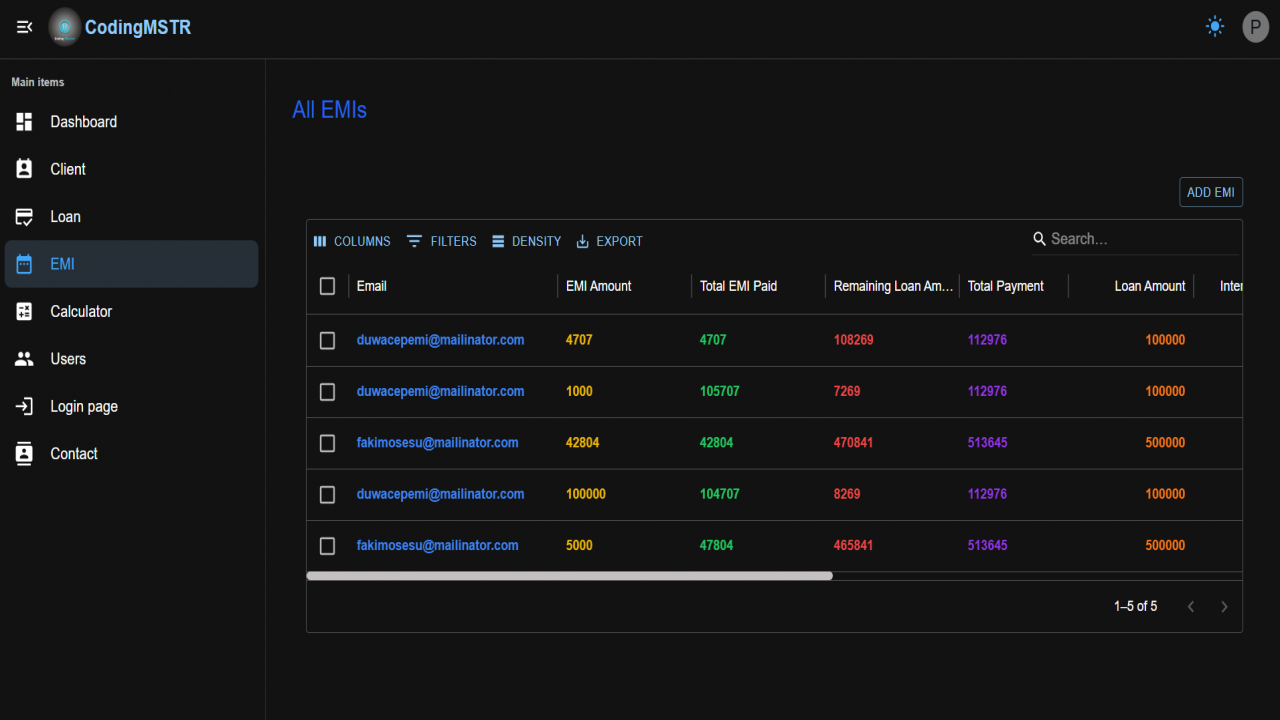This screenshot has width=1280, height=720.
Task: Click Total EMI Paid value 47804
Action: 716,545
